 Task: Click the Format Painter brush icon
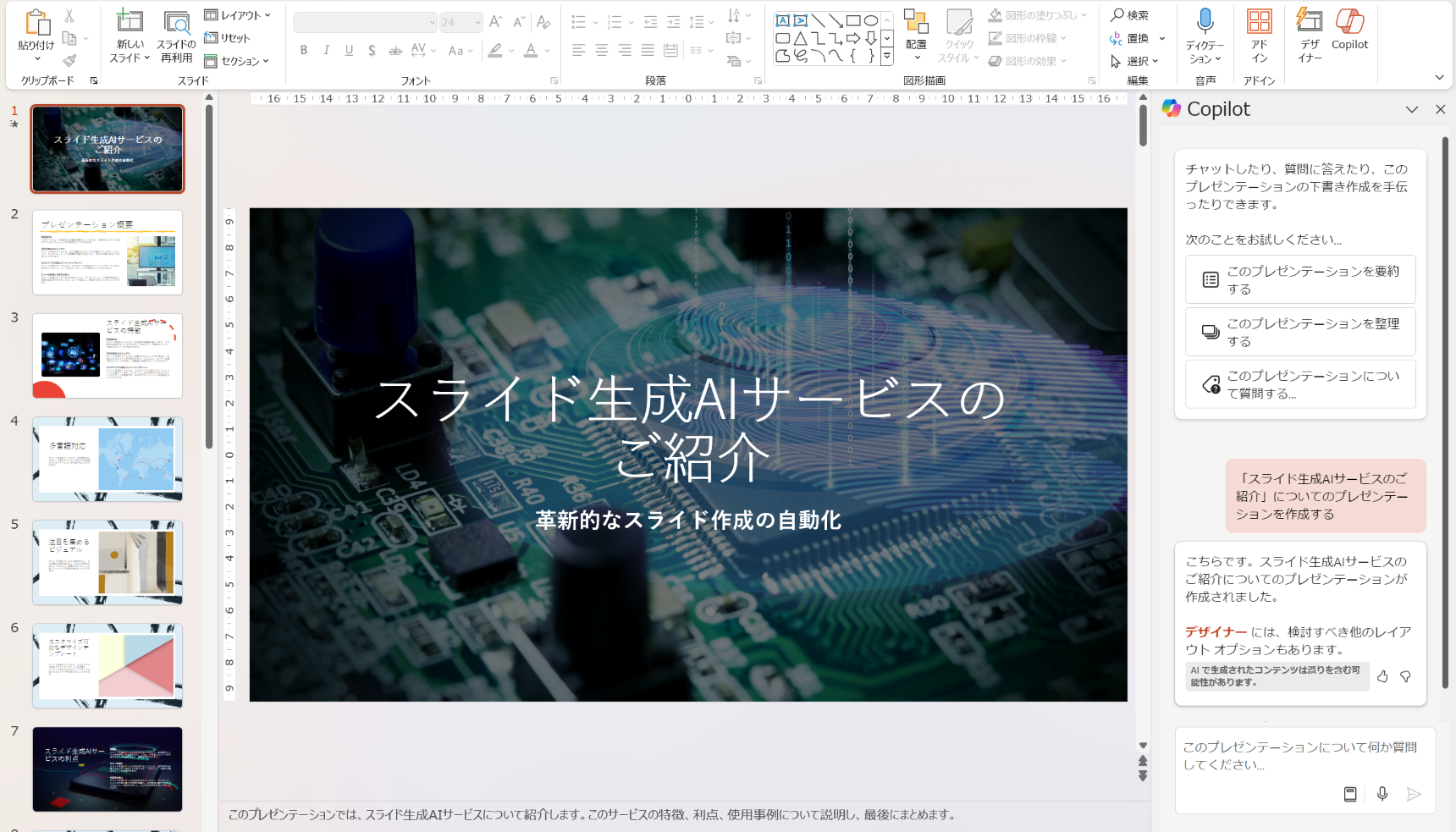[69, 60]
